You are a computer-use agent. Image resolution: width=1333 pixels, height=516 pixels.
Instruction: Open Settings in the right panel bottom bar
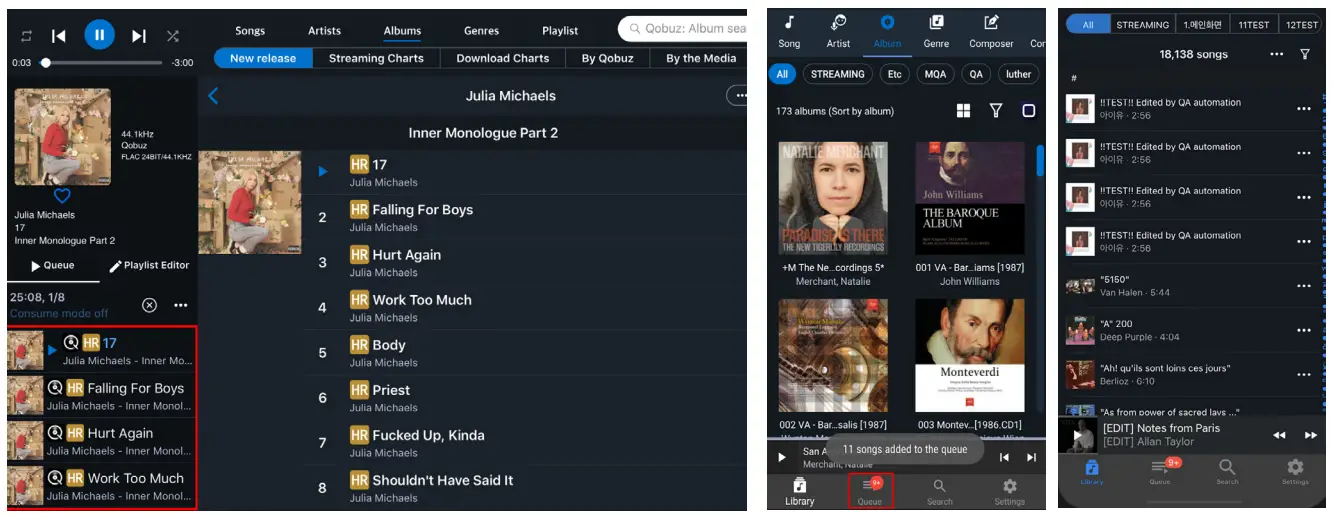(x=1295, y=472)
